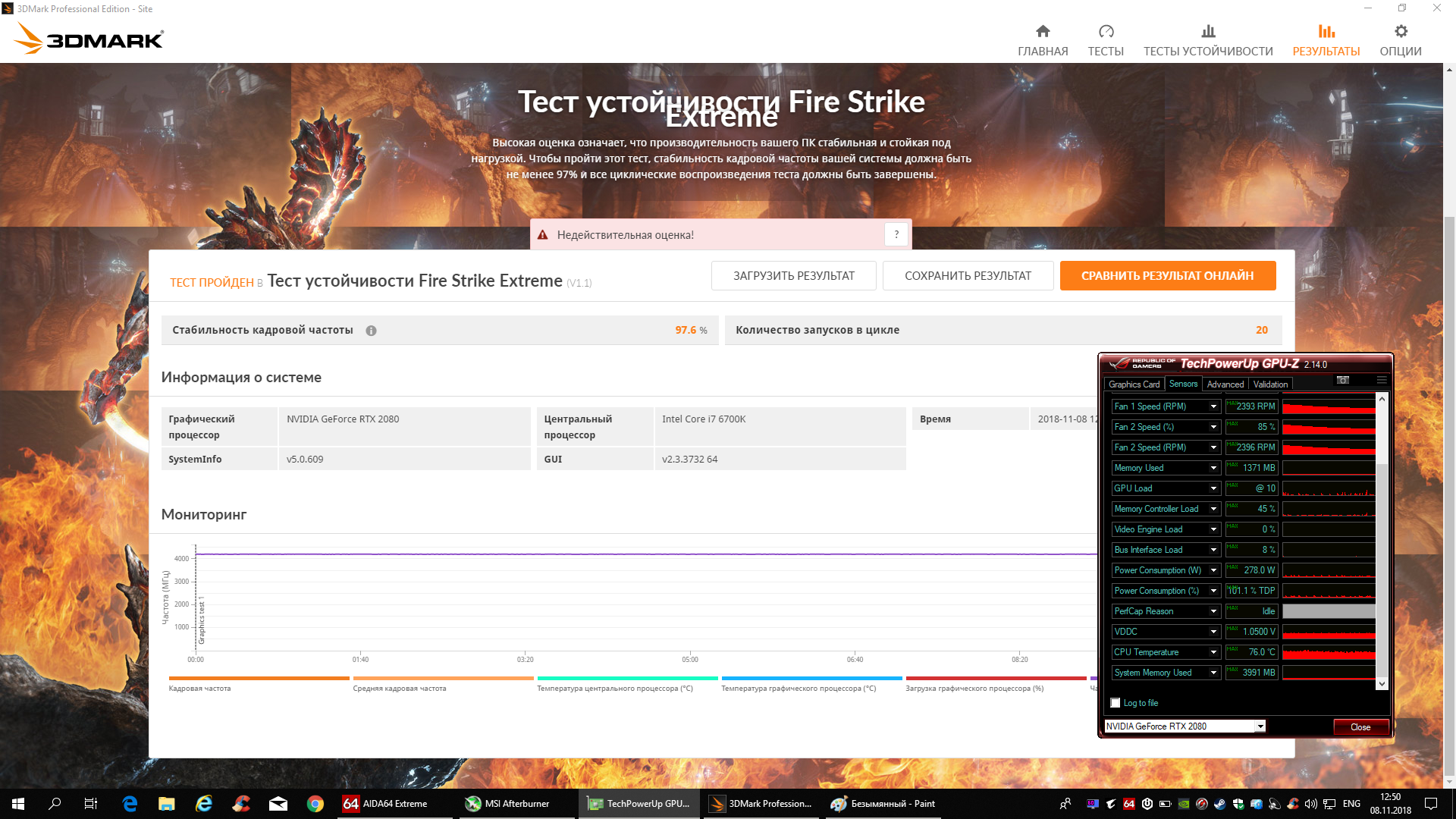Expand the GPU Load sensor dropdown
Image resolution: width=1456 pixels, height=819 pixels.
(x=1213, y=488)
